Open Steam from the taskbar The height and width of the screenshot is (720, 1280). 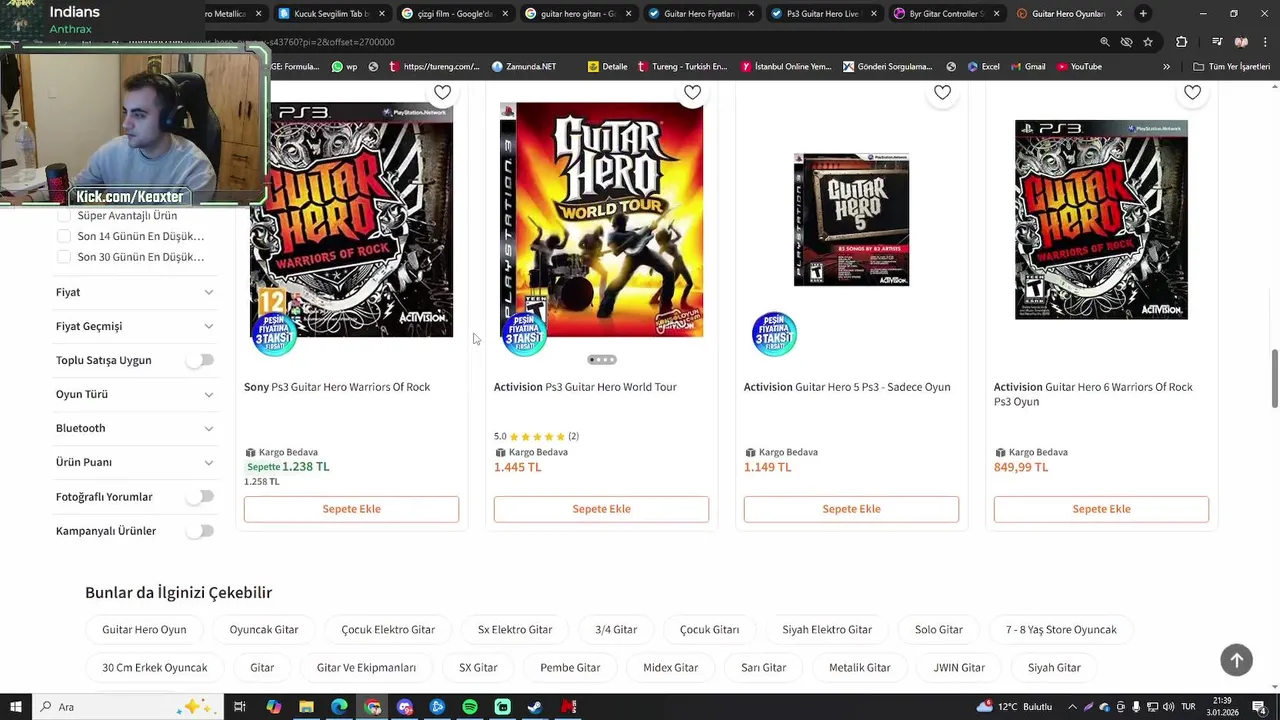coord(535,707)
